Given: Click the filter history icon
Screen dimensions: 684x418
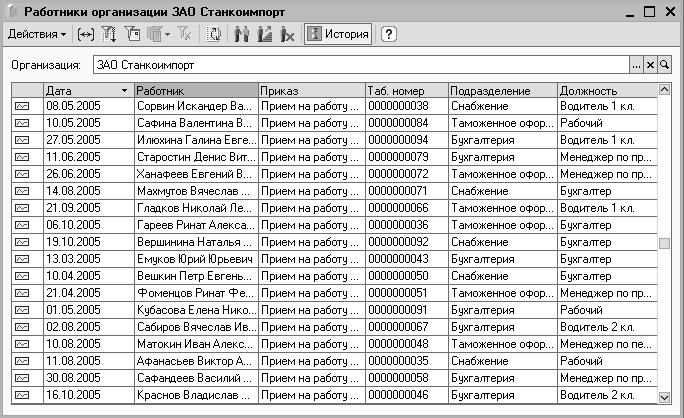Looking at the screenshot, I should [155, 34].
